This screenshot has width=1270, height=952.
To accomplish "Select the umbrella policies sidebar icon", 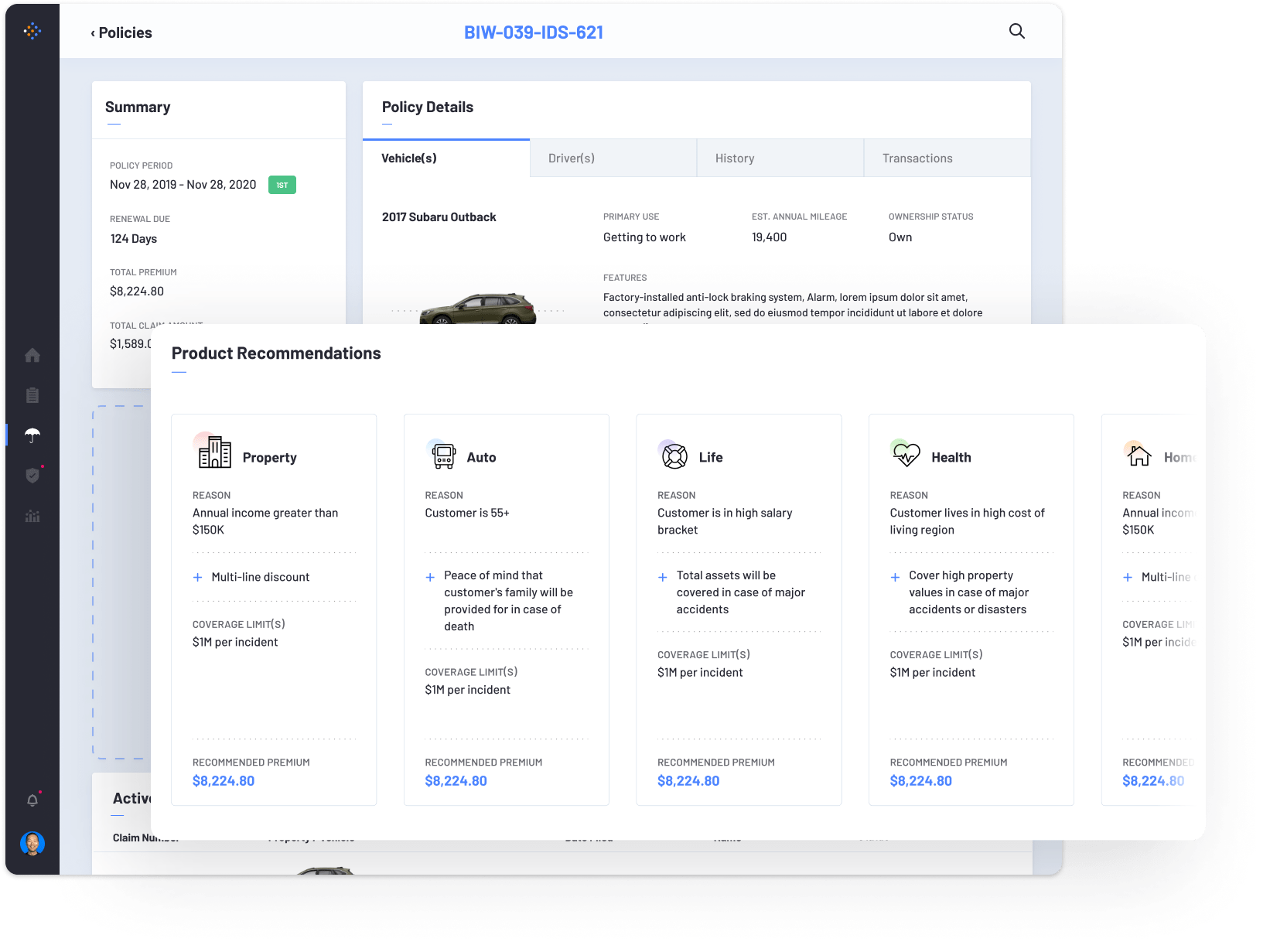I will tap(32, 435).
